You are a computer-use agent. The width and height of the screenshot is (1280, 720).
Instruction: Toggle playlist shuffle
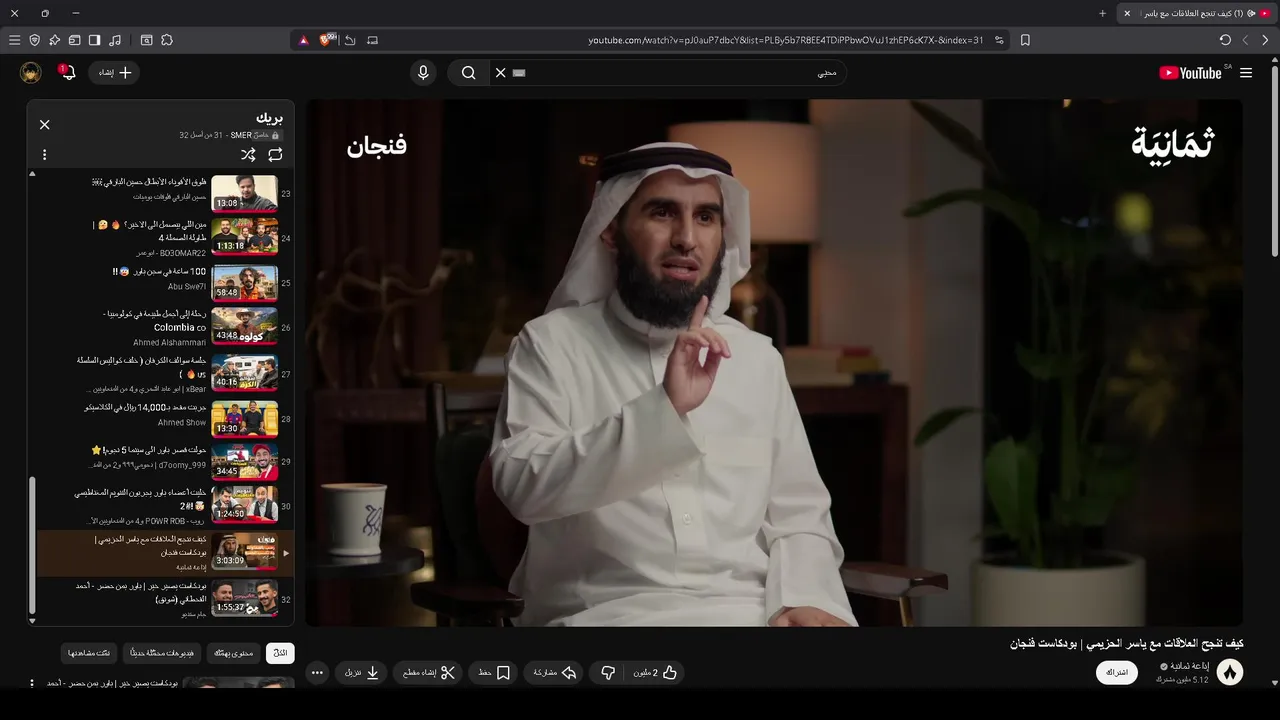tap(248, 155)
